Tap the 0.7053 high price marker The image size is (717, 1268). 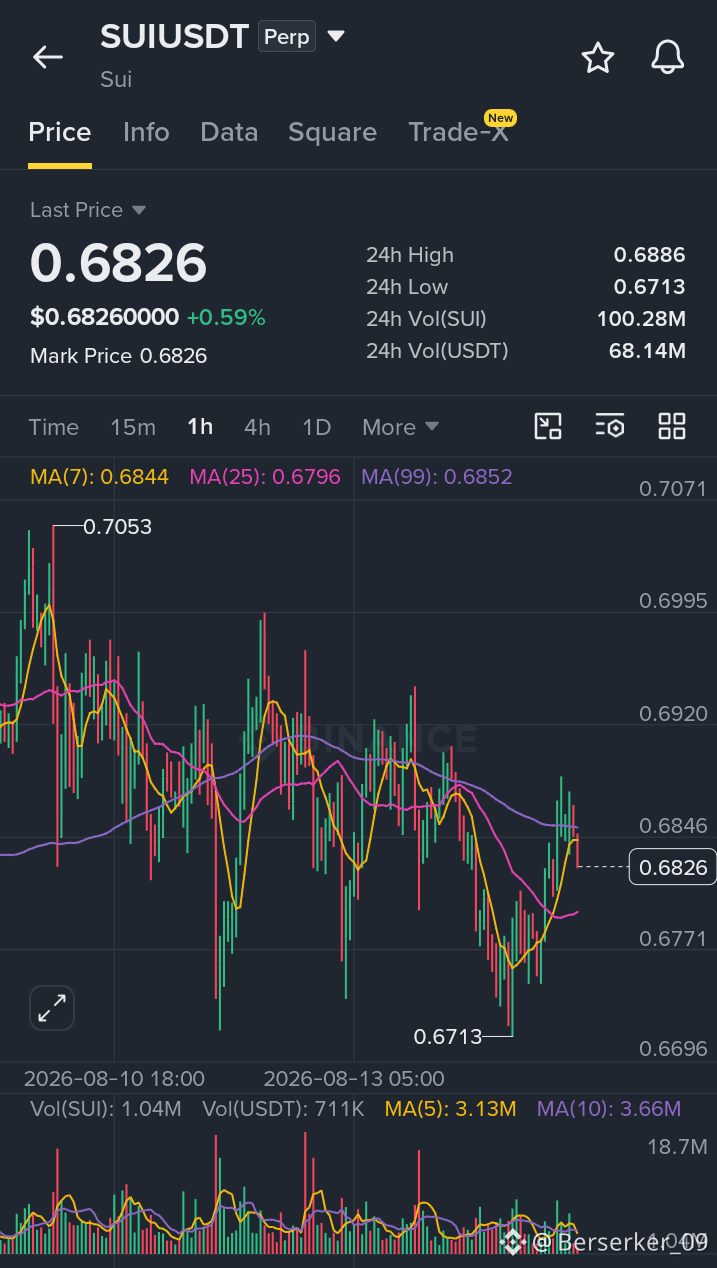point(117,526)
